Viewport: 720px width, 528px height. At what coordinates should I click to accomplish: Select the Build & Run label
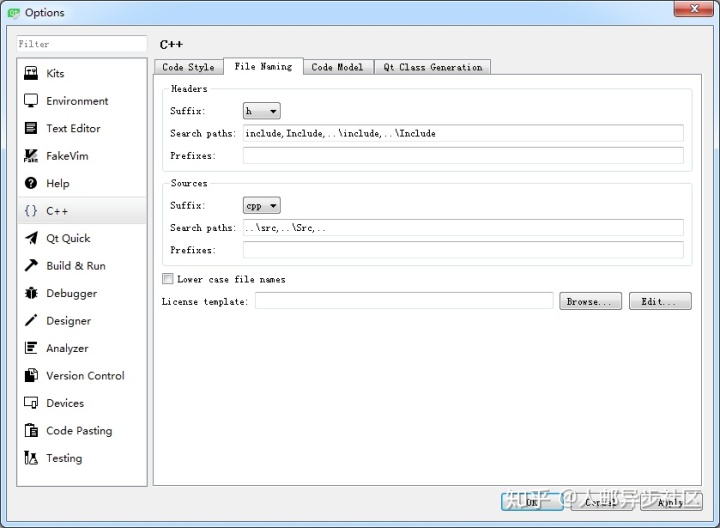[x=76, y=266]
